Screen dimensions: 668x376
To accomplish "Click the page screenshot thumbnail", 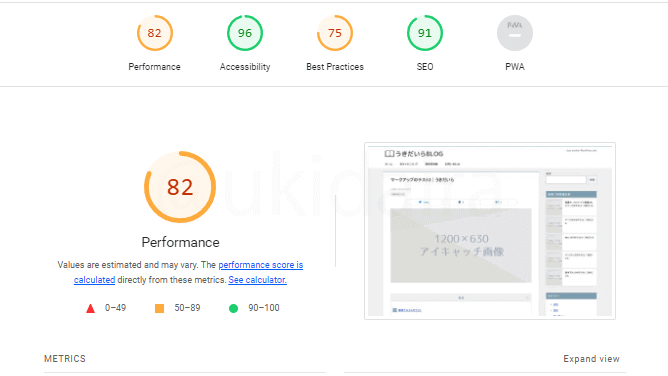I will point(490,231).
